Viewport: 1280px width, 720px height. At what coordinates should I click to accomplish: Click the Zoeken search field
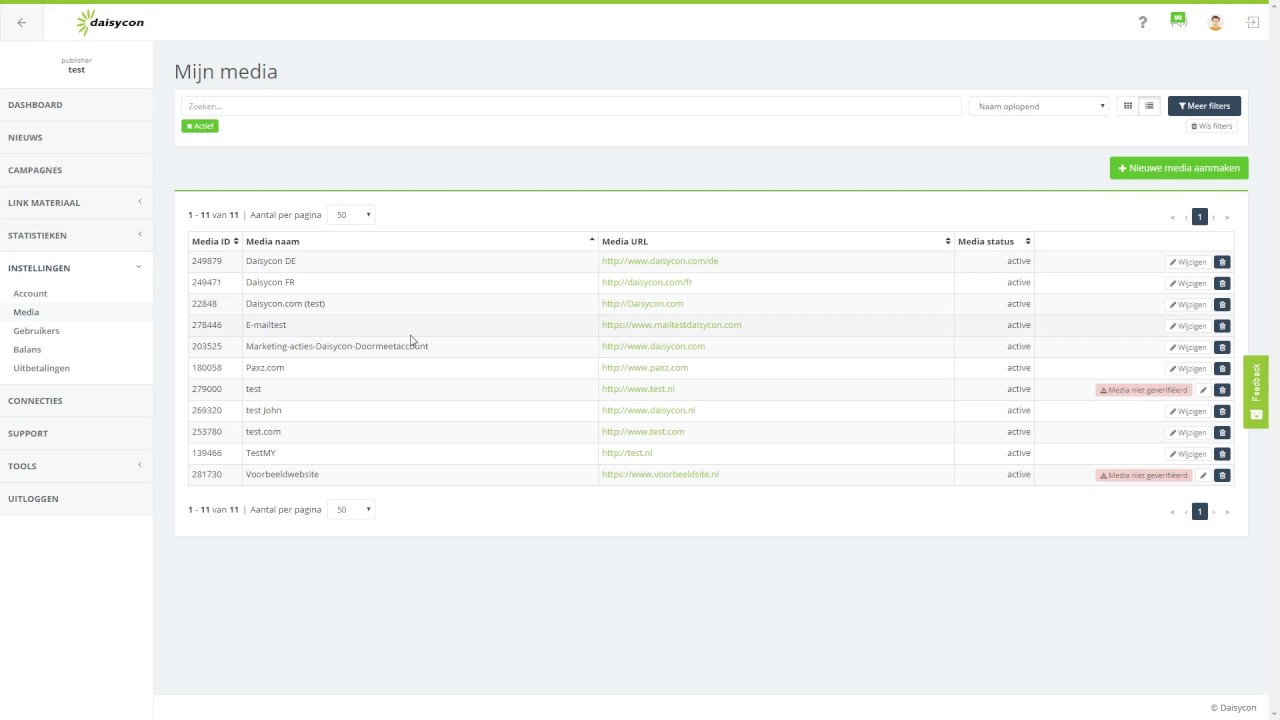(x=571, y=106)
